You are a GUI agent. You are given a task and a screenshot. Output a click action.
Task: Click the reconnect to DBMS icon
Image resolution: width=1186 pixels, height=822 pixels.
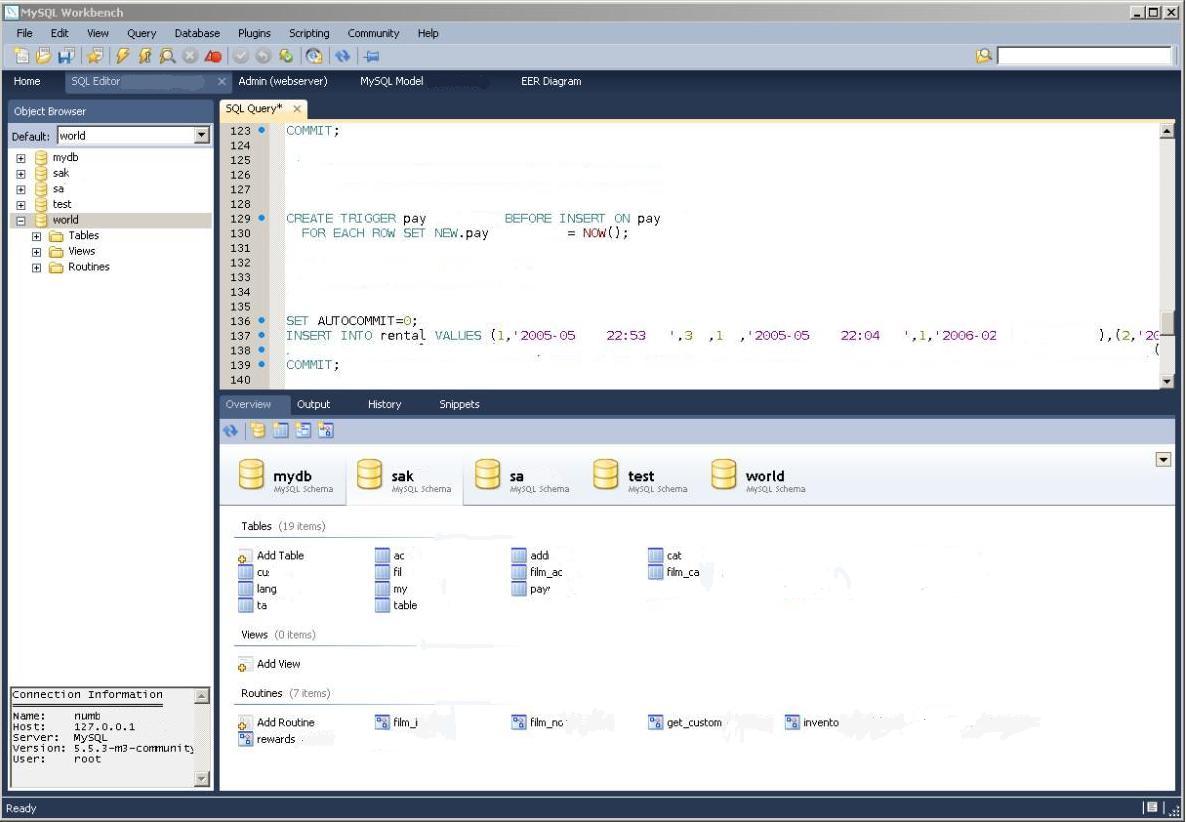[x=314, y=56]
